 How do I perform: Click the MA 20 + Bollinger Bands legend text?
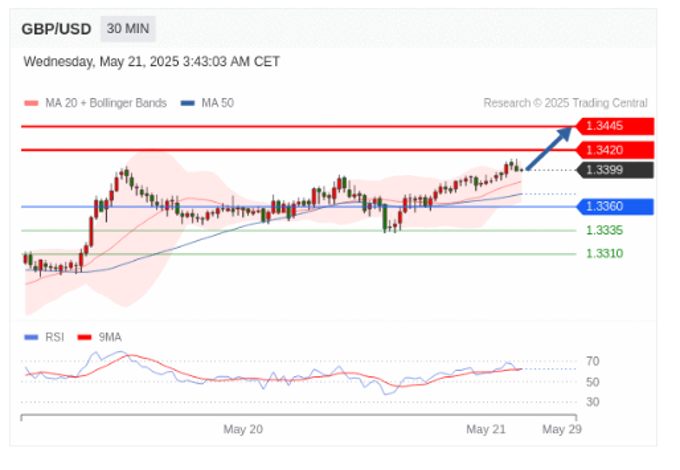[x=106, y=103]
